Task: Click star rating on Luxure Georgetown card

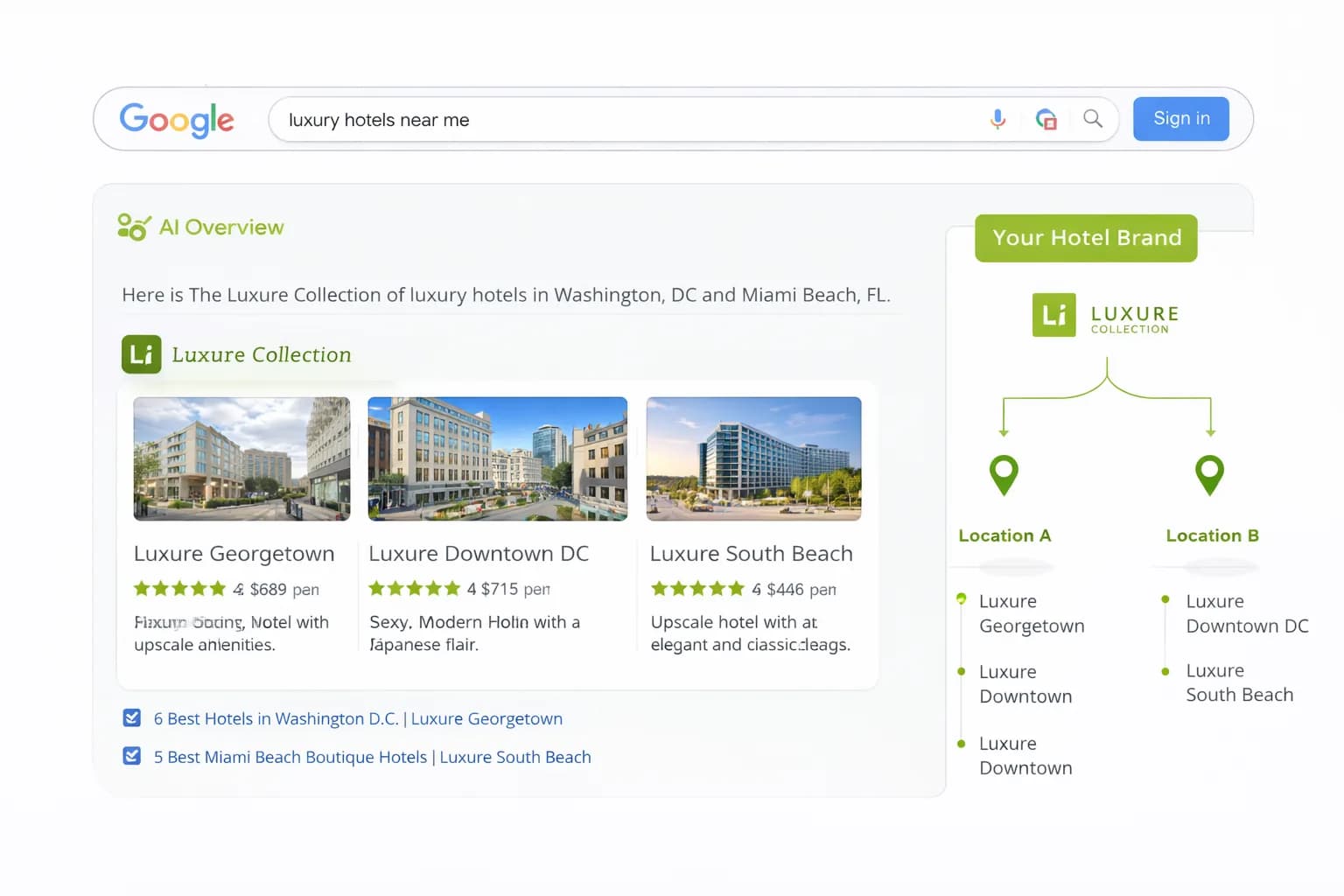Action: tap(180, 589)
